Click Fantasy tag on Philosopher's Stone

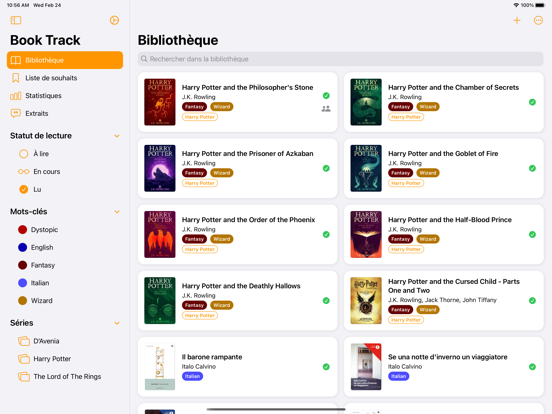coord(194,107)
